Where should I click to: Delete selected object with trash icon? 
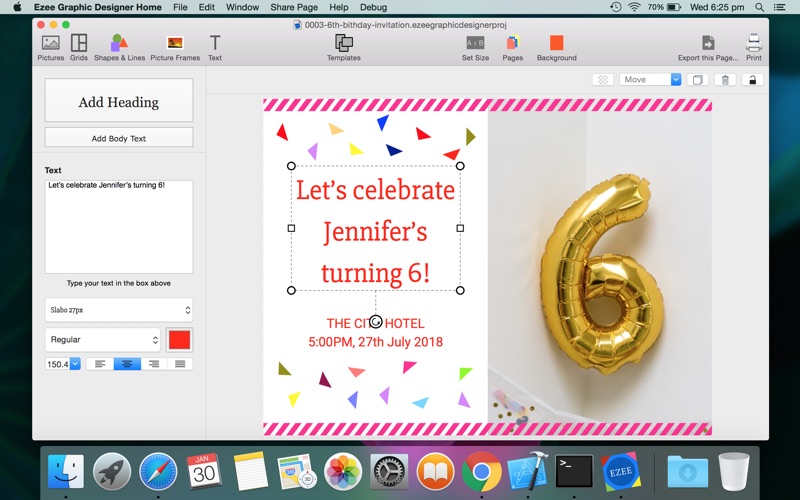tap(725, 80)
